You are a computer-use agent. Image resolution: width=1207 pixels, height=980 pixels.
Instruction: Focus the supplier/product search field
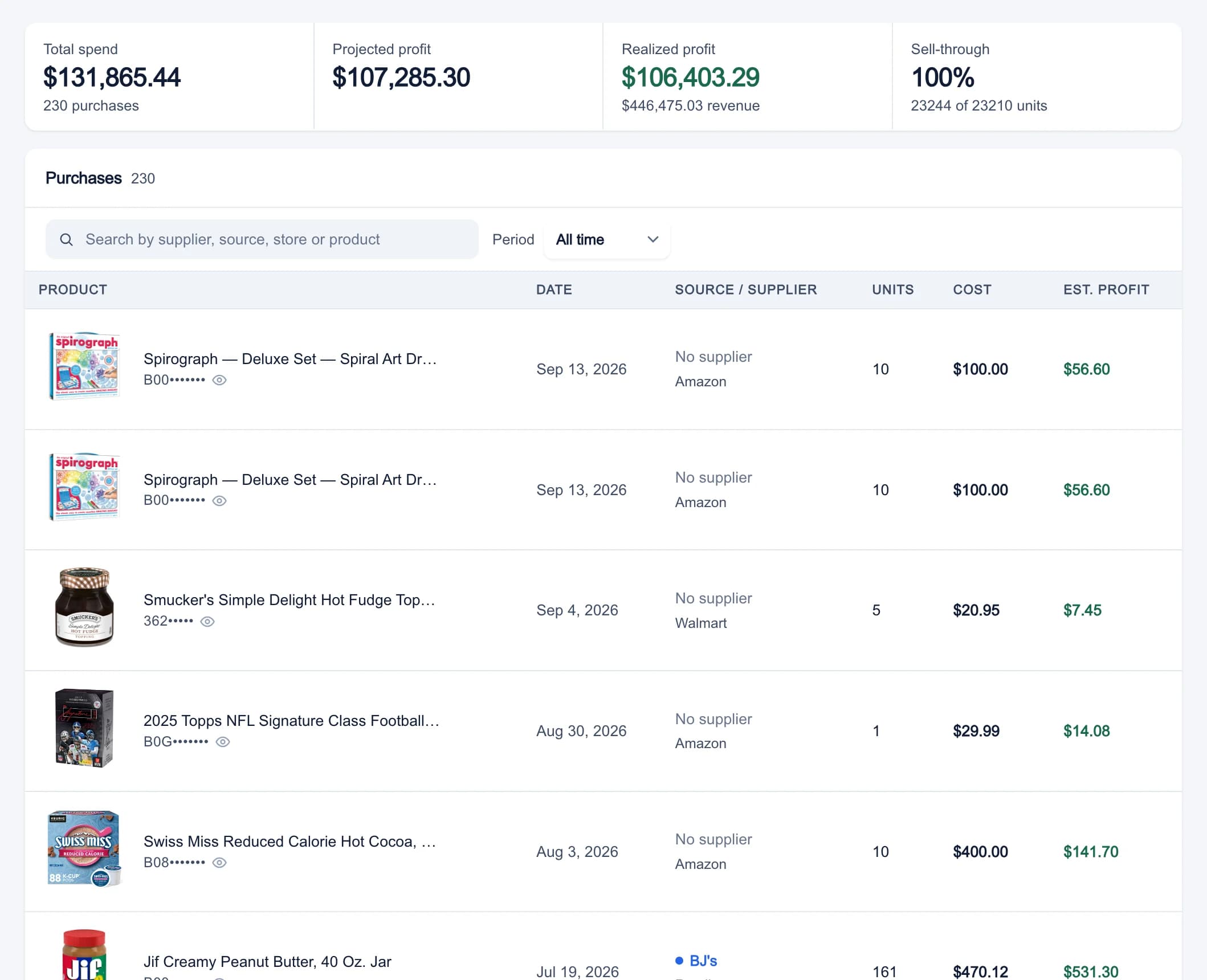262,239
